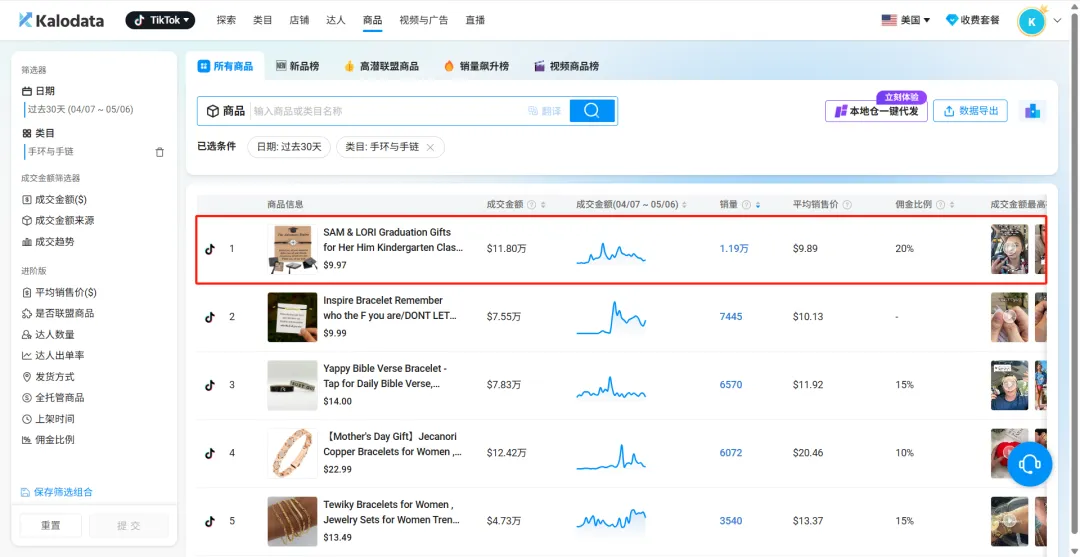The height and width of the screenshot is (557, 1080).
Task: Click the 本地仓一键代发 button
Action: point(876,111)
